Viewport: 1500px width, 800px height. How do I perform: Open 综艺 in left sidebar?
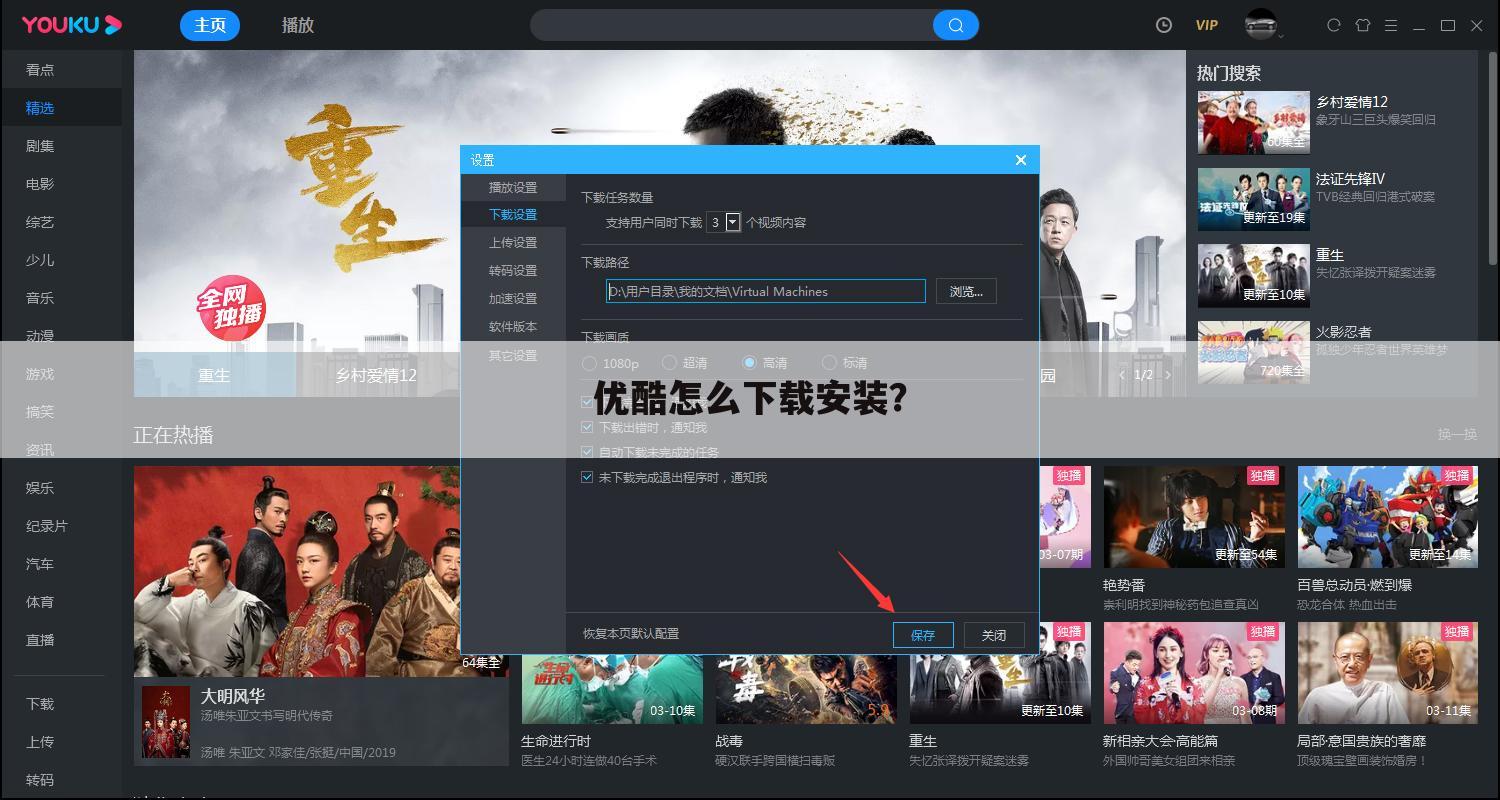(x=40, y=221)
